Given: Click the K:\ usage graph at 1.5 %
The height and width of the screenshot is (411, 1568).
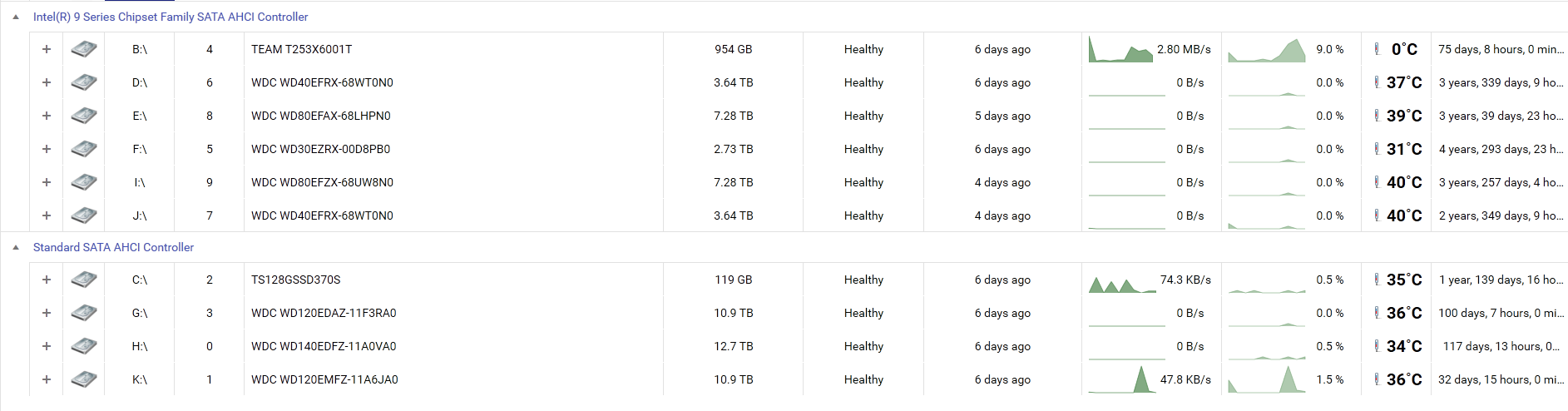Looking at the screenshot, I should coord(1267,379).
